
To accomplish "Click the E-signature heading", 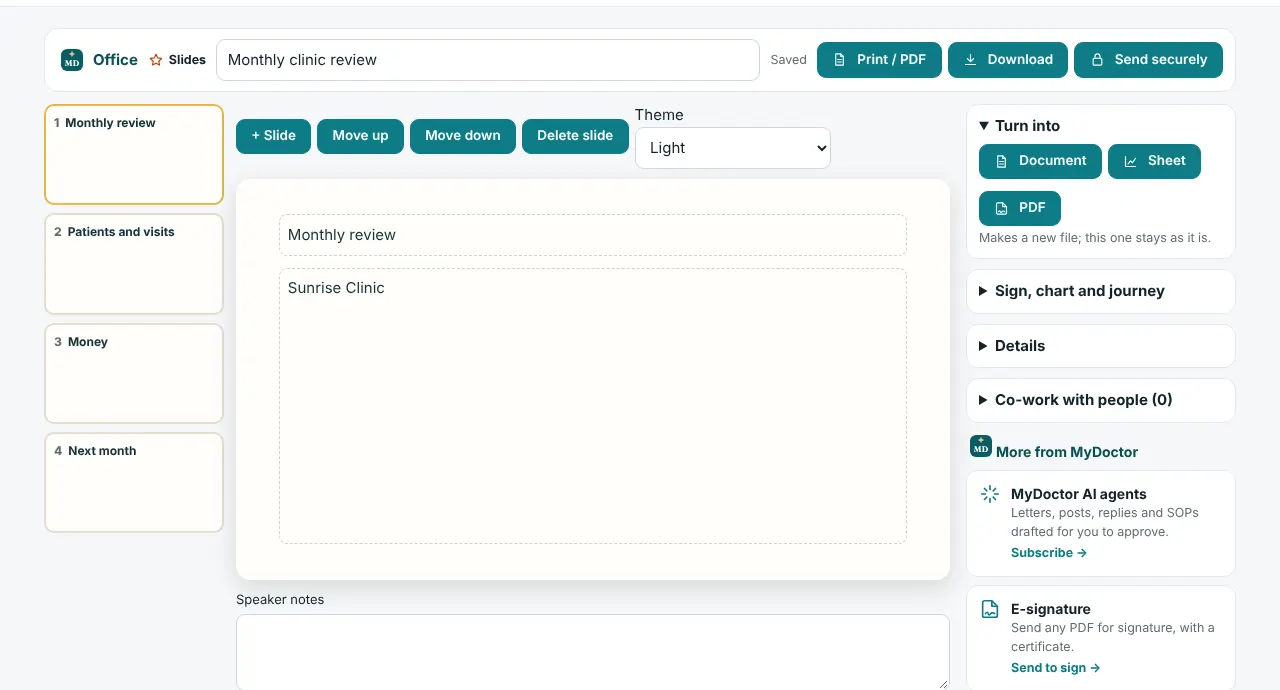I will coord(1051,609).
